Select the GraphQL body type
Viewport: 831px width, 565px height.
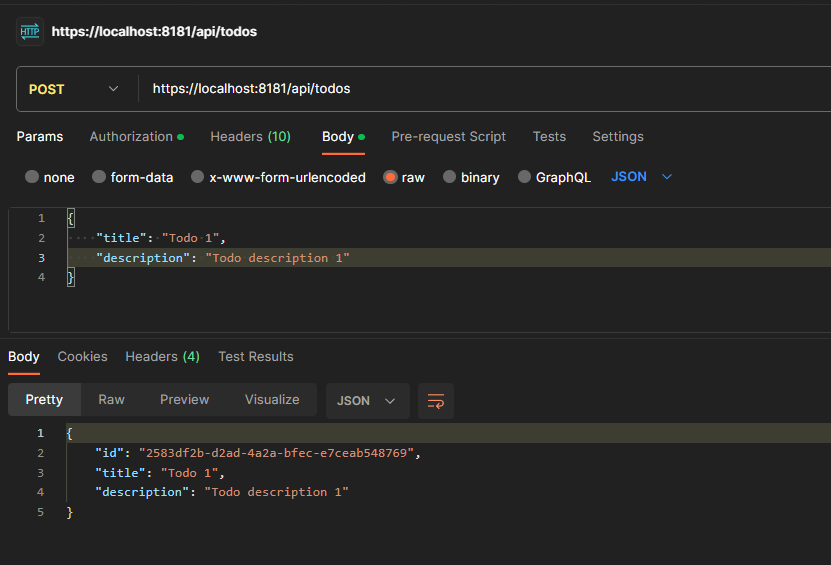(x=524, y=177)
